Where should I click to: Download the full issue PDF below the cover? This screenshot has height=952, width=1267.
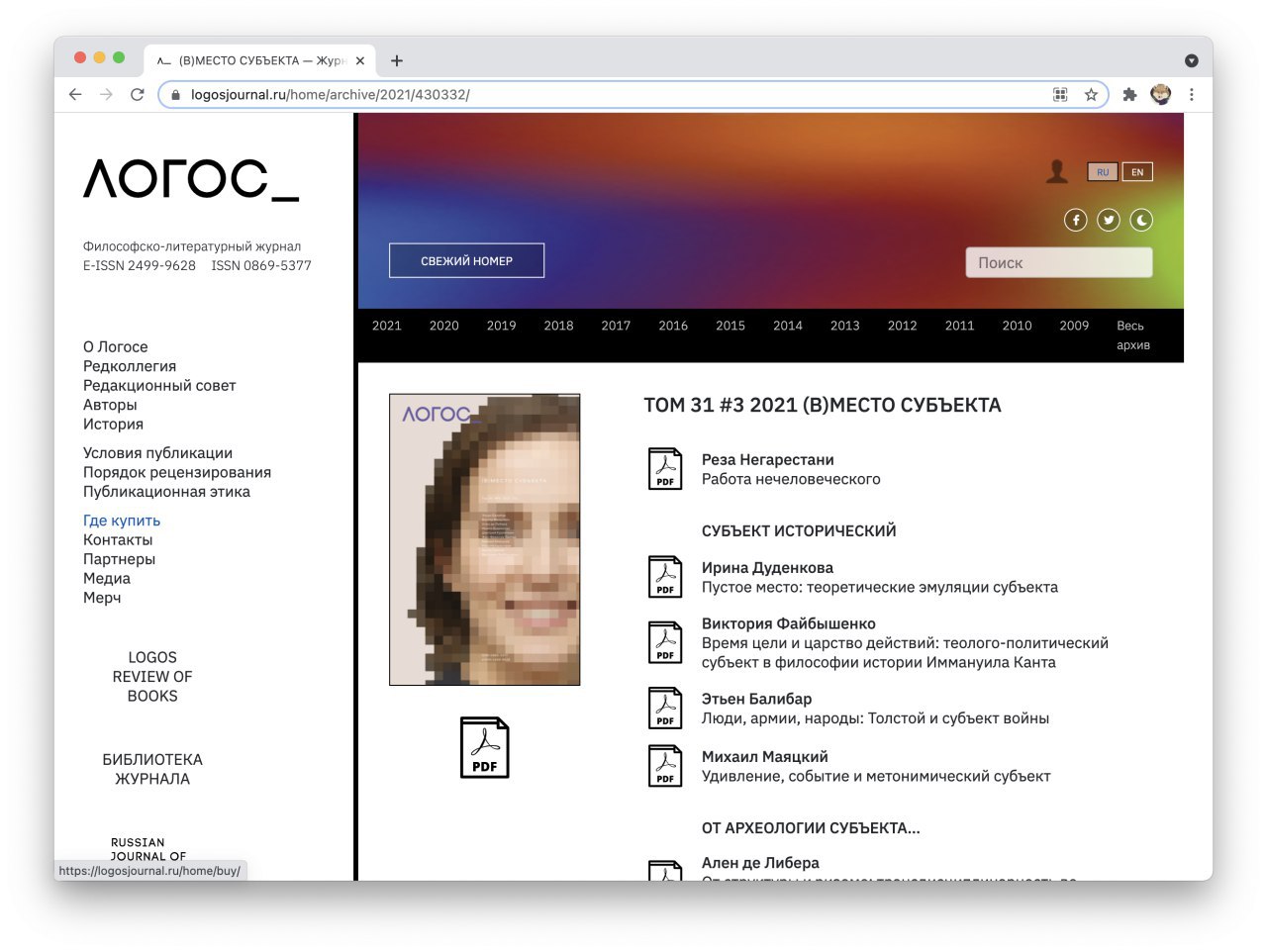coord(485,747)
